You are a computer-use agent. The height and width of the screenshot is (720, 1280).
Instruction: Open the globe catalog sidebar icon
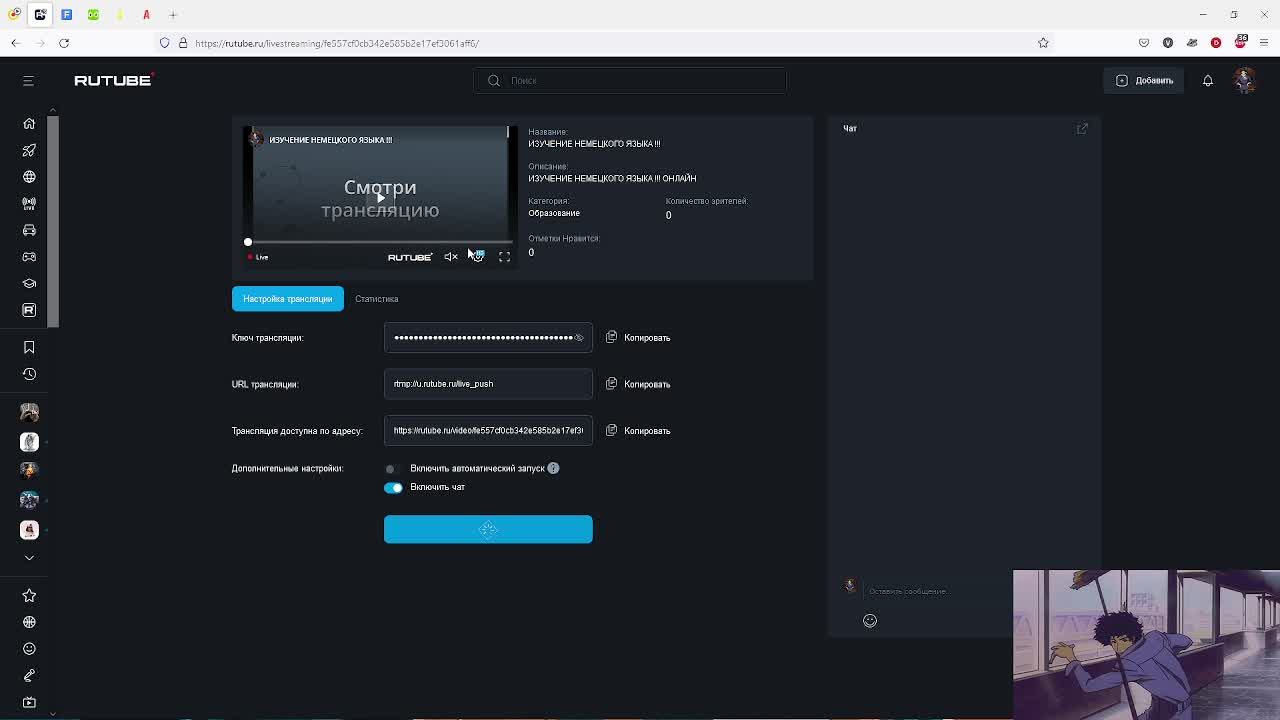tap(29, 177)
